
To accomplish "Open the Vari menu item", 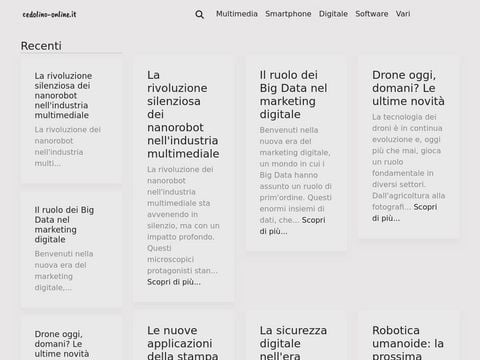I will coord(403,14).
